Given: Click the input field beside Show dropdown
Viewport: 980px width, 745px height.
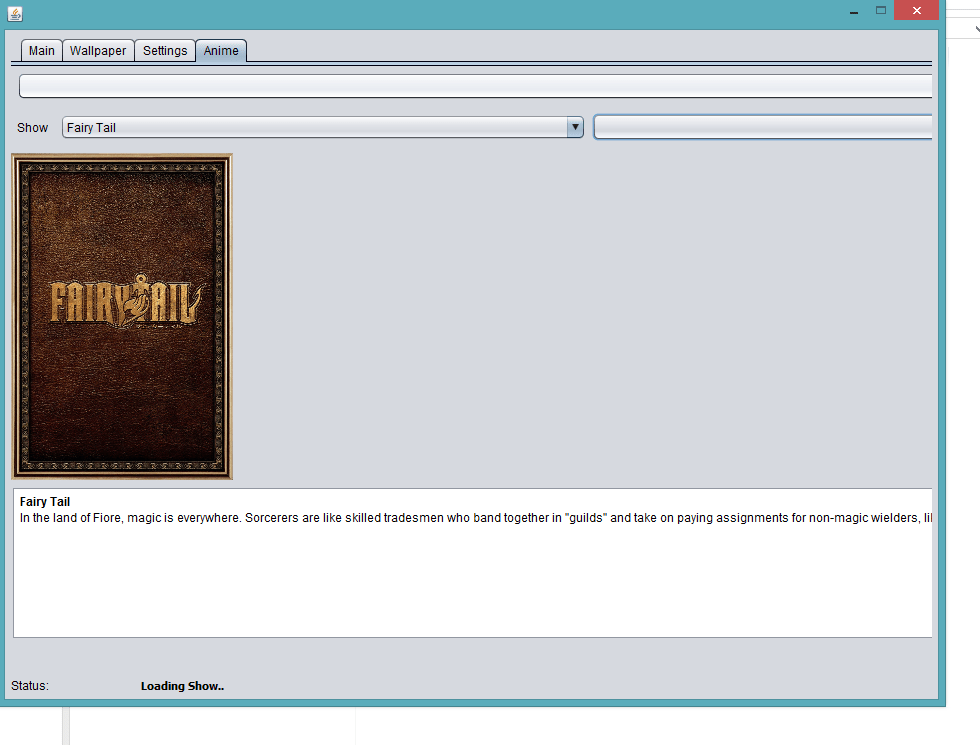Looking at the screenshot, I should click(762, 128).
